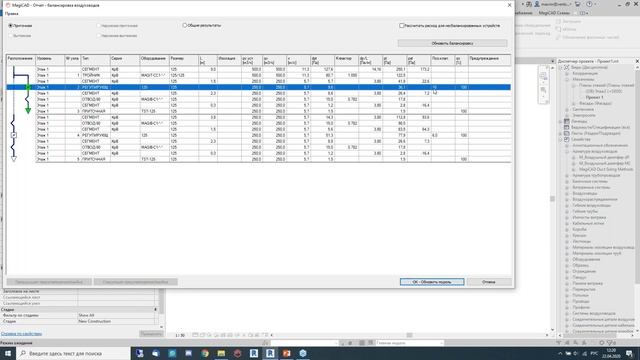Click the 112.8 pressure cell
This screenshot has width=640, height=360.
(394, 117)
